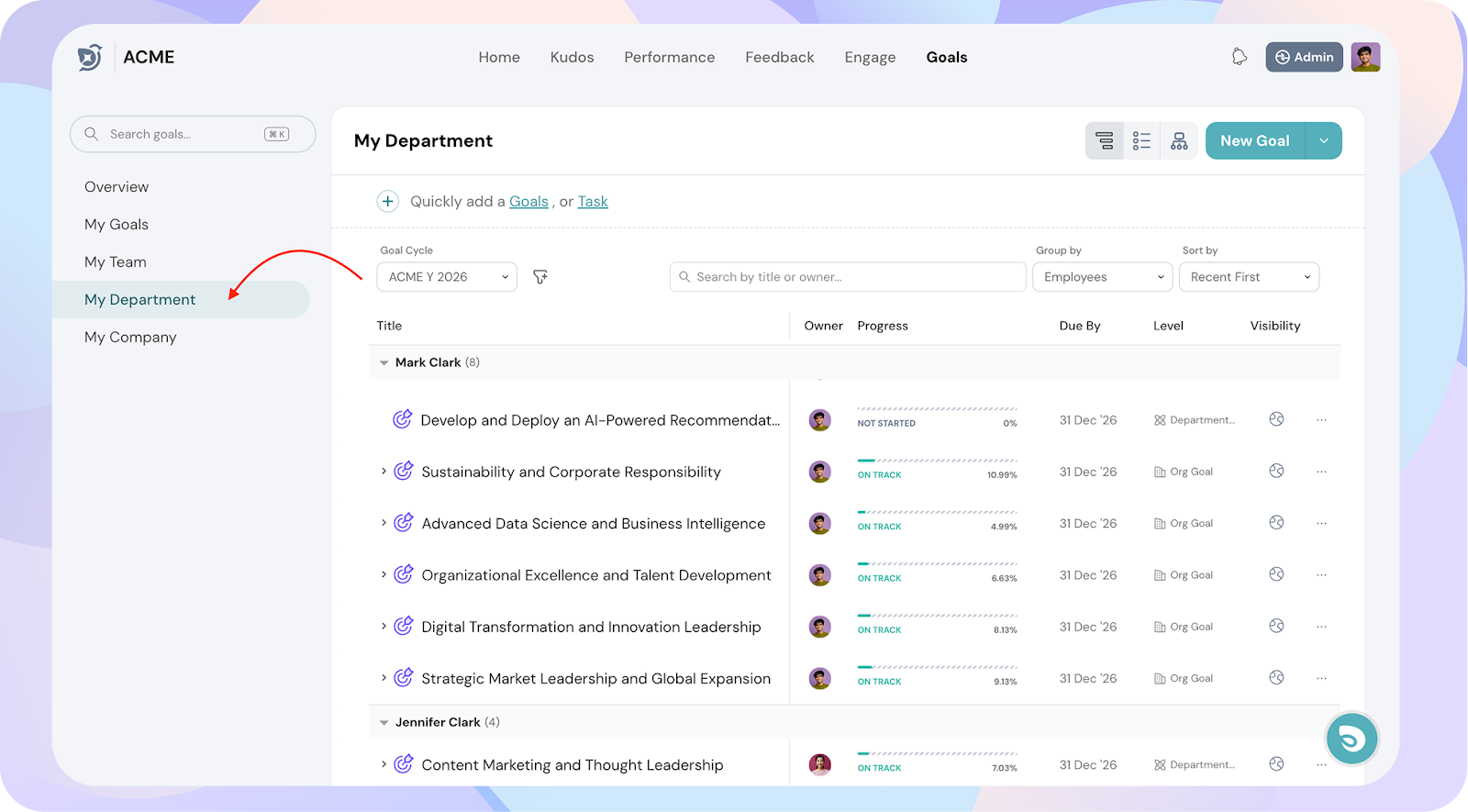The image size is (1468, 812).
Task: Open the Group by Employees dropdown
Action: pyautogui.click(x=1102, y=277)
